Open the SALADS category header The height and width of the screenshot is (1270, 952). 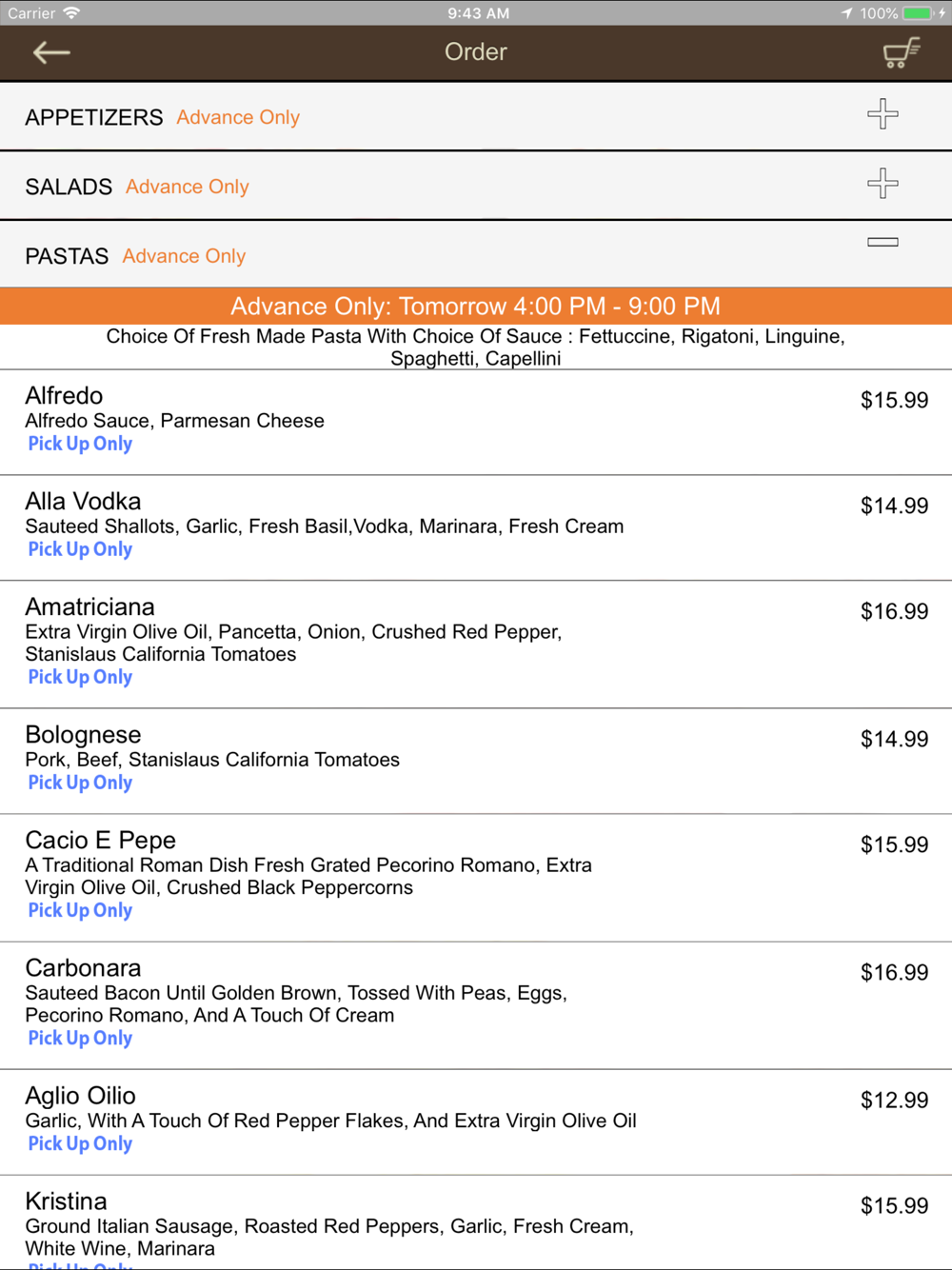coord(476,186)
